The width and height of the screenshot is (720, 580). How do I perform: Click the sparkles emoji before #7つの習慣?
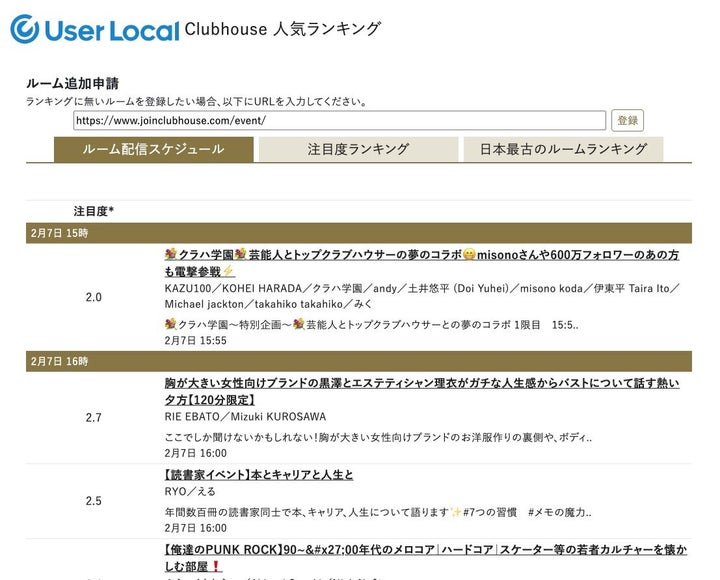[455, 512]
